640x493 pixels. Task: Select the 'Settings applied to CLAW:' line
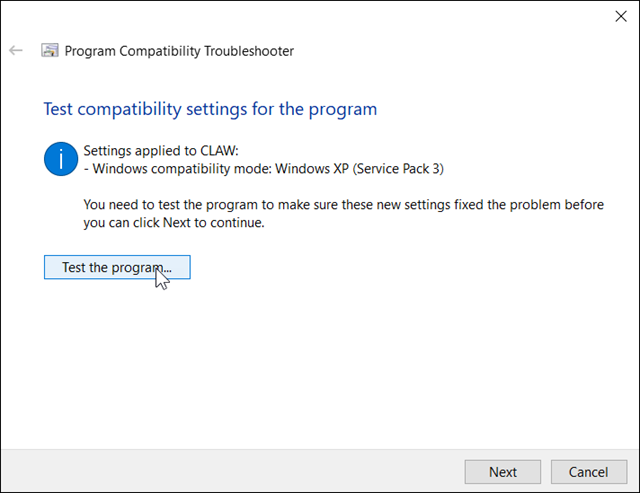(161, 151)
